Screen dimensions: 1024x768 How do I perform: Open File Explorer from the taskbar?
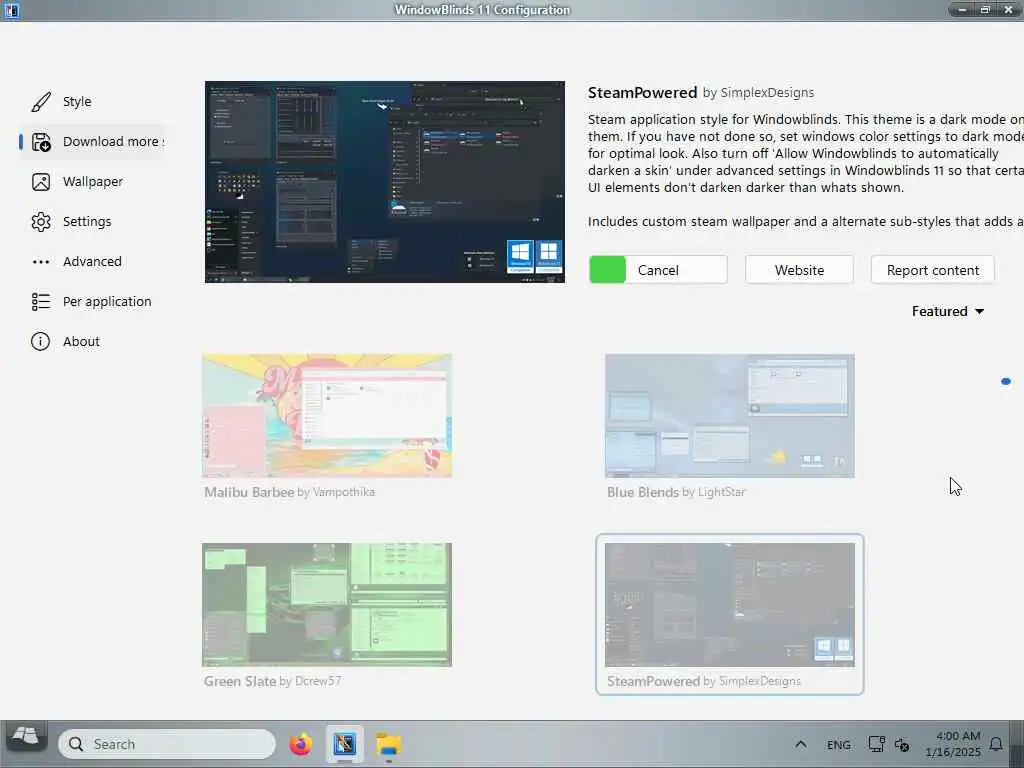[389, 744]
